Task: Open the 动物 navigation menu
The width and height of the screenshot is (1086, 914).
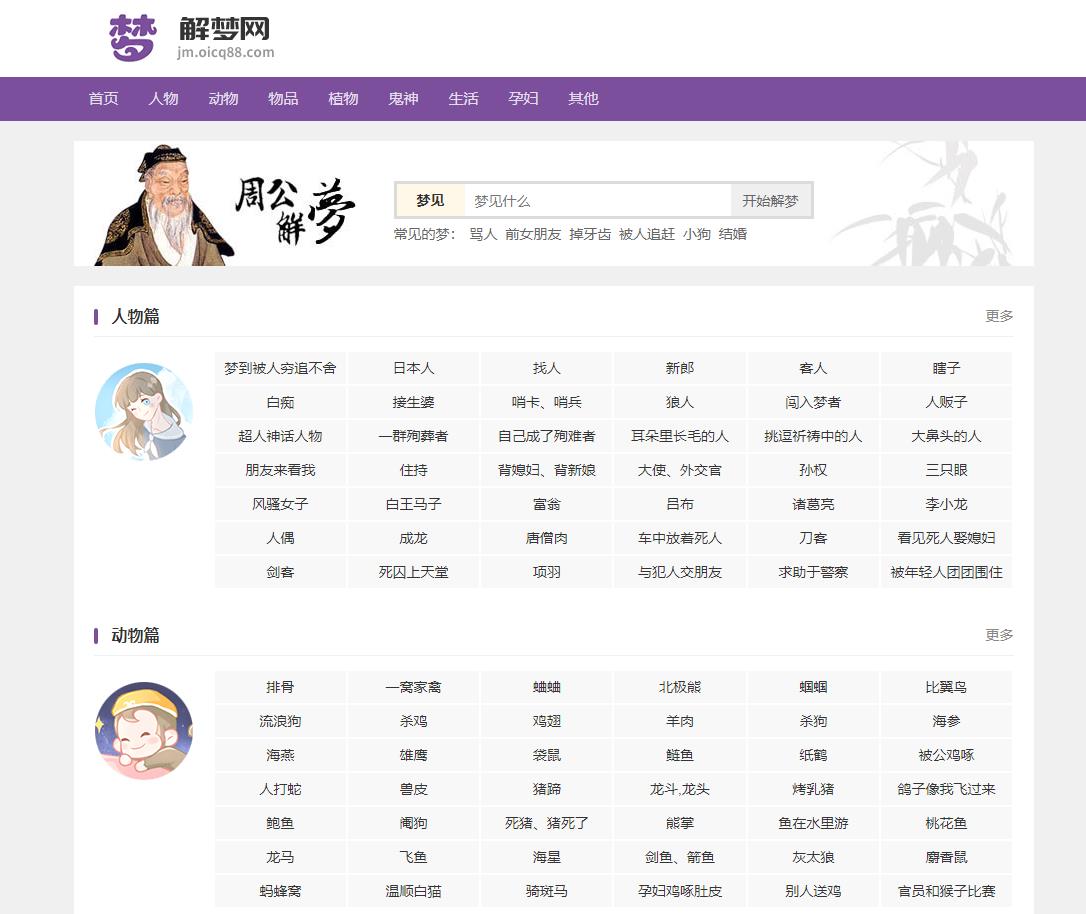Action: (223, 98)
